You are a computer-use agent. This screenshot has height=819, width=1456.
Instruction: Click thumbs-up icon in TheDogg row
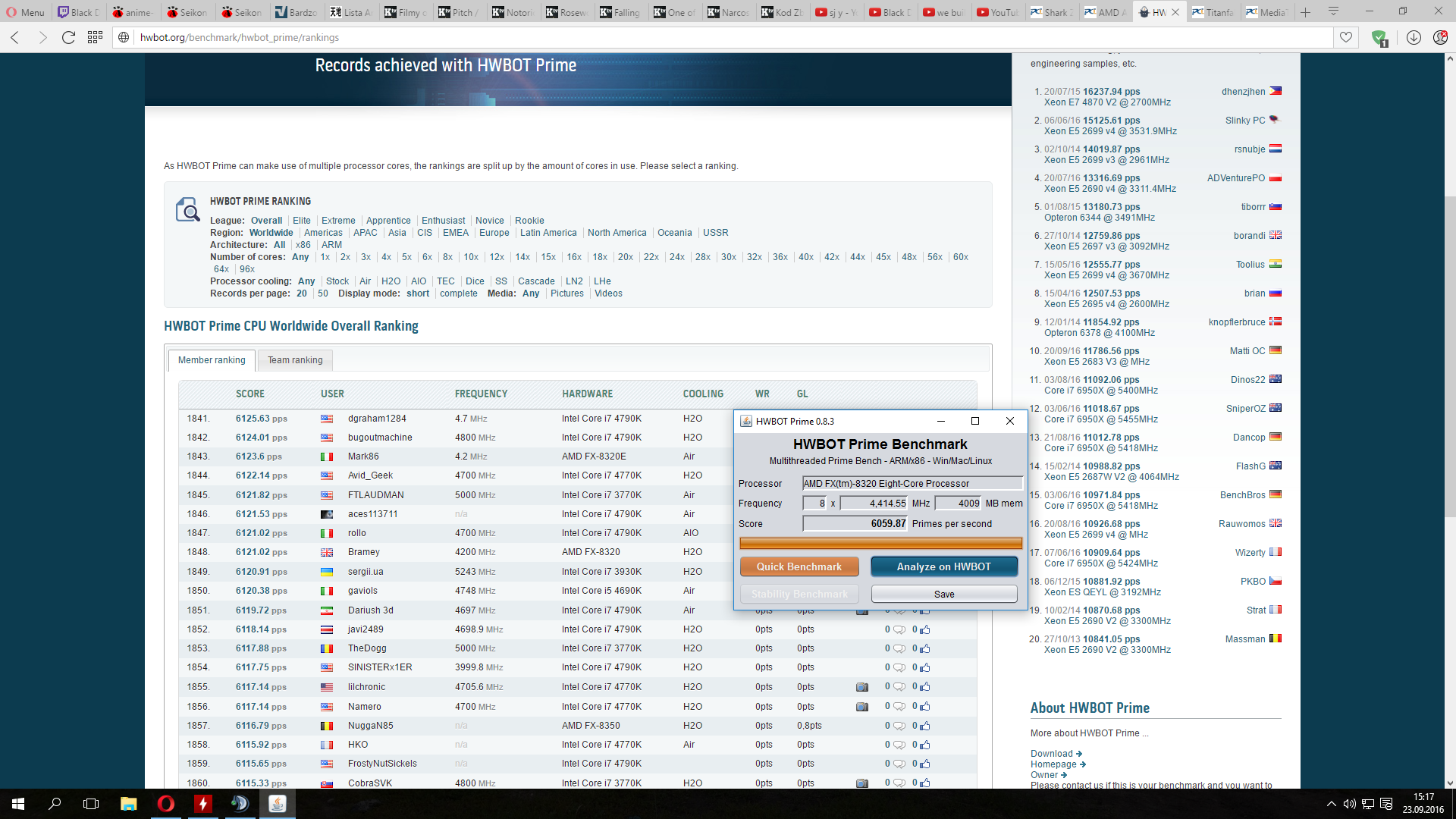925,648
